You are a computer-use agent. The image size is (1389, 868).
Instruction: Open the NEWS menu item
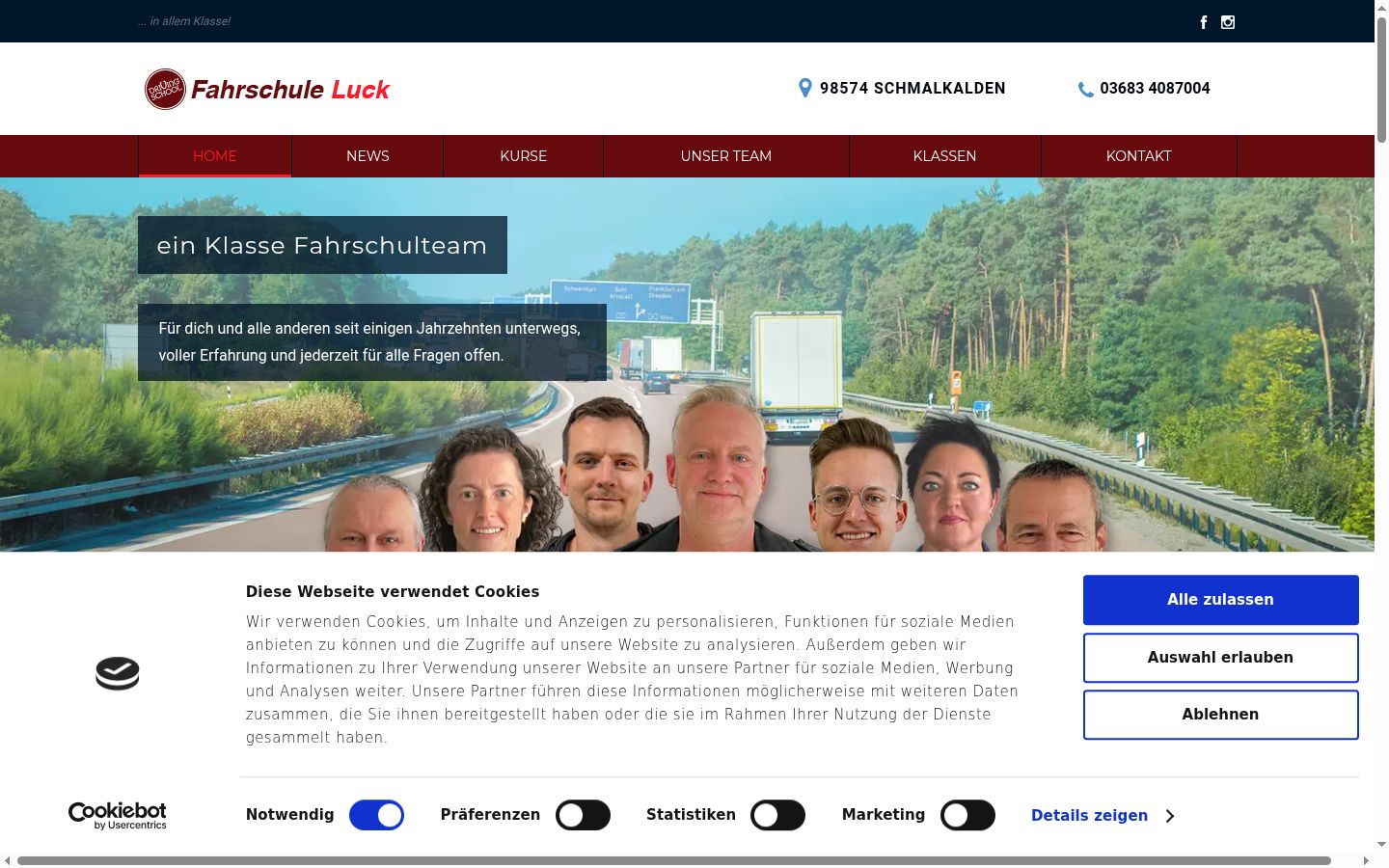point(368,156)
